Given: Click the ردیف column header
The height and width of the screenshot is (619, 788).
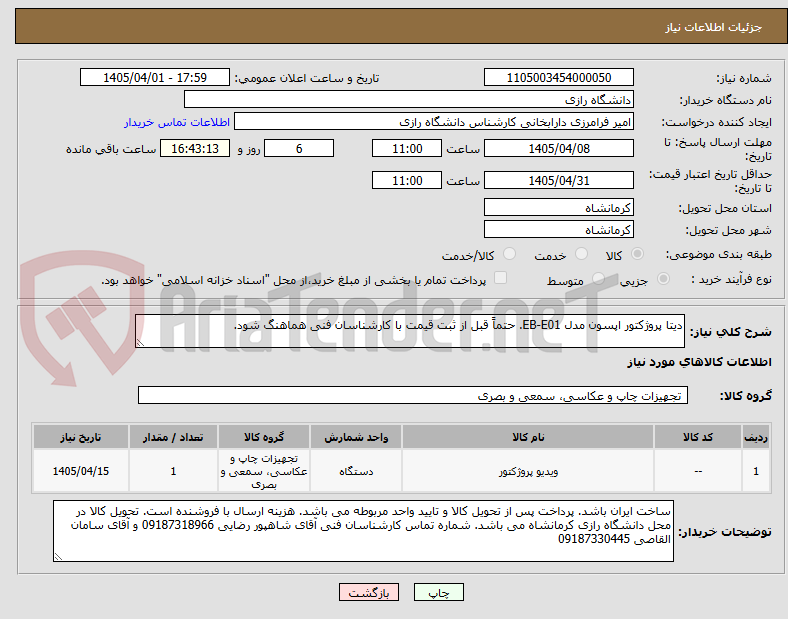Looking at the screenshot, I should [756, 437].
